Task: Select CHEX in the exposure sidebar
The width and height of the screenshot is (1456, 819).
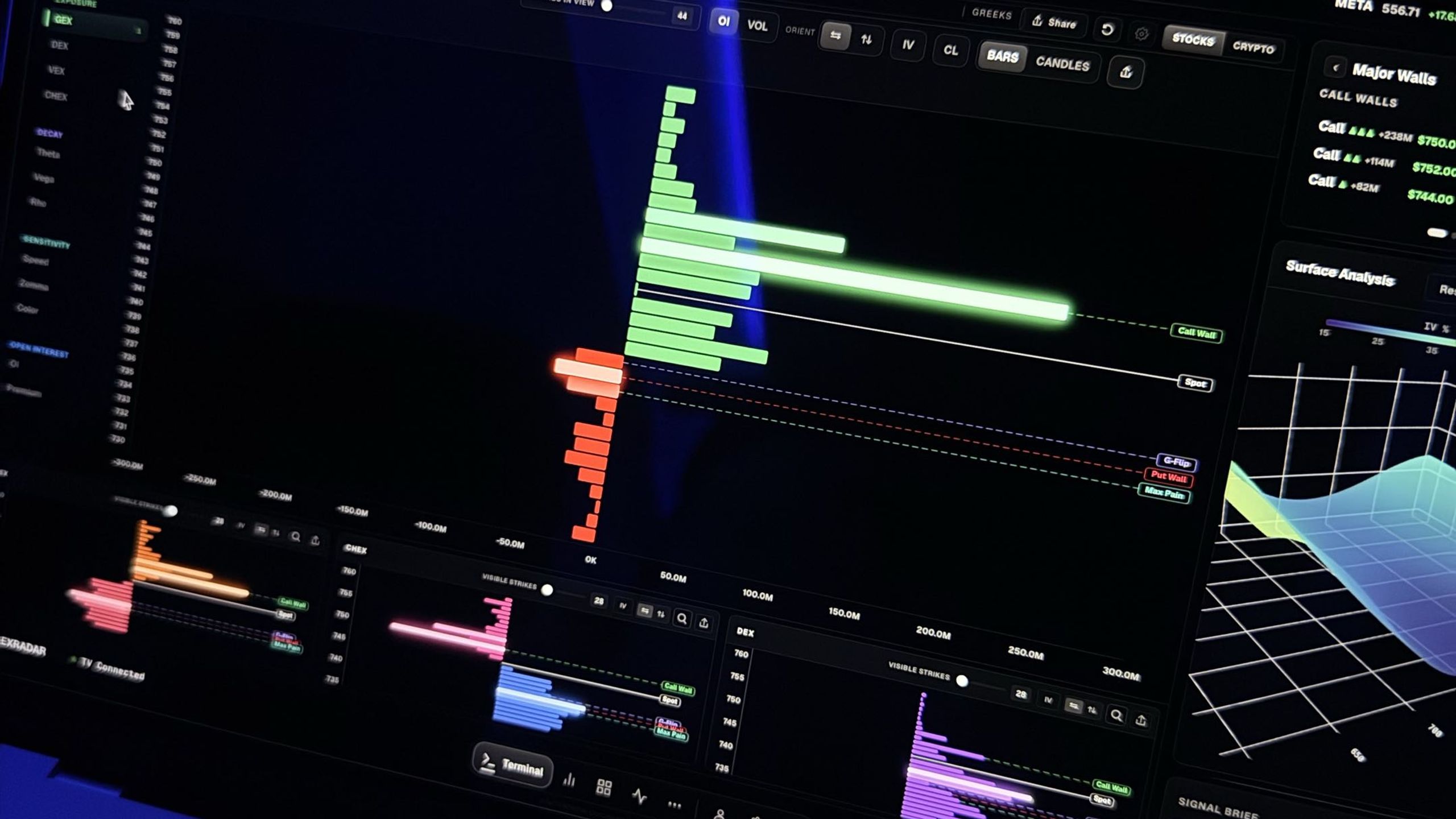Action: [56, 96]
